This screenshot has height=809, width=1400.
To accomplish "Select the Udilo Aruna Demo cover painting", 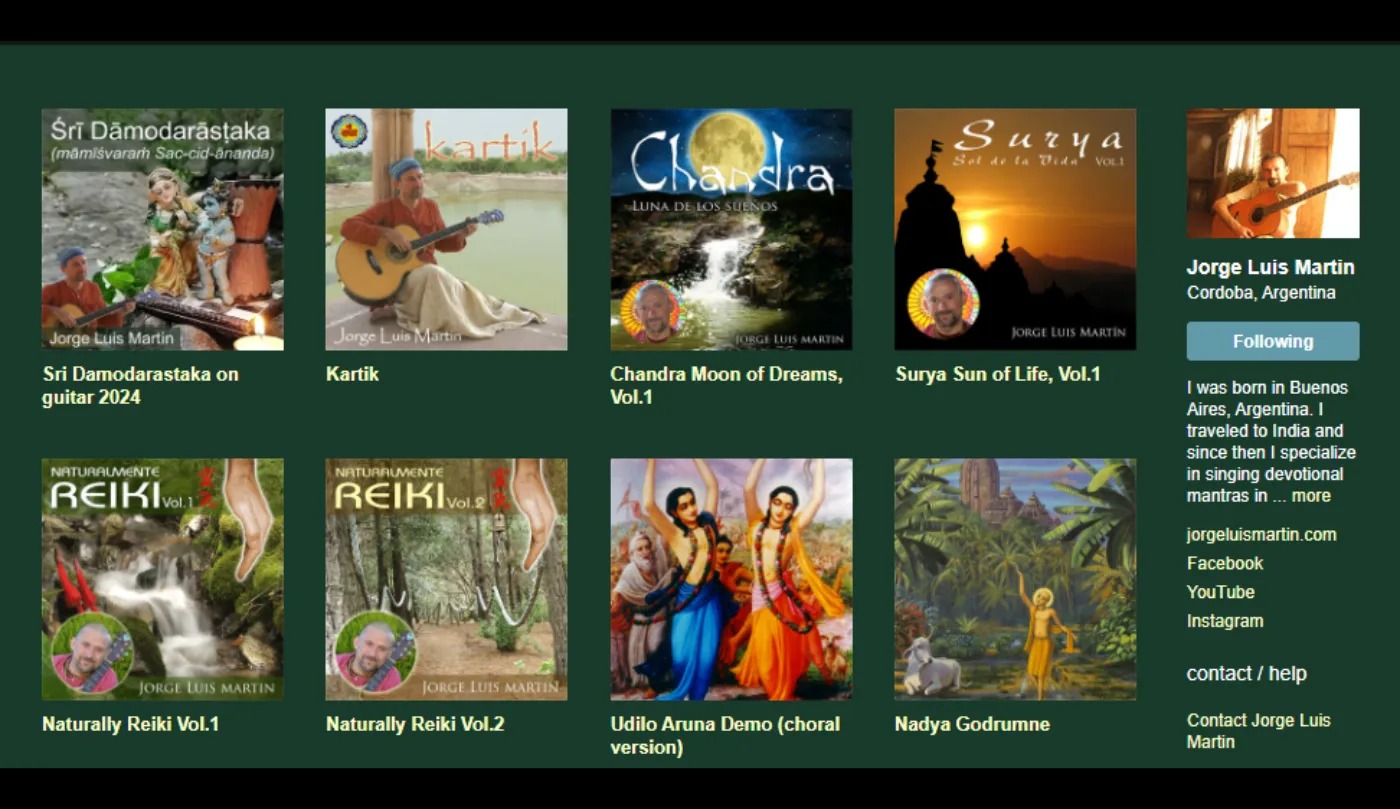I will (x=731, y=579).
